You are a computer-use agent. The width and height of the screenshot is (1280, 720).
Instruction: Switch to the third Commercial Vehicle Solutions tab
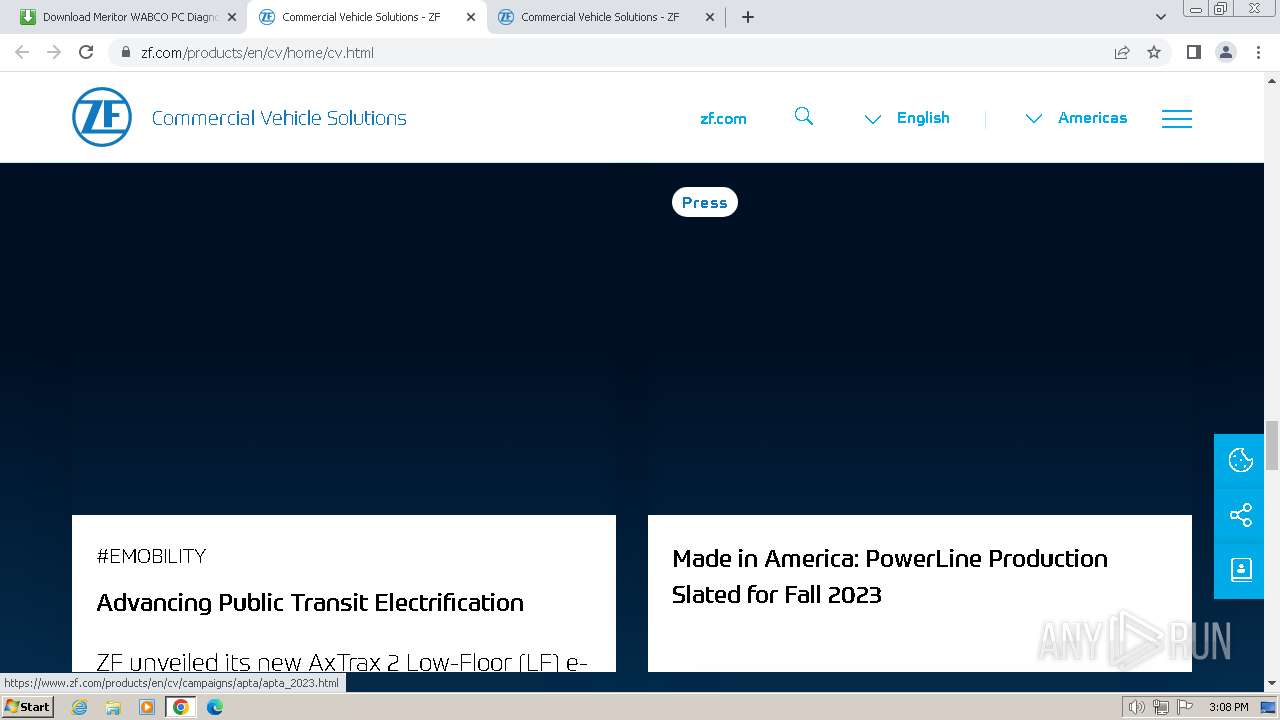pos(606,17)
